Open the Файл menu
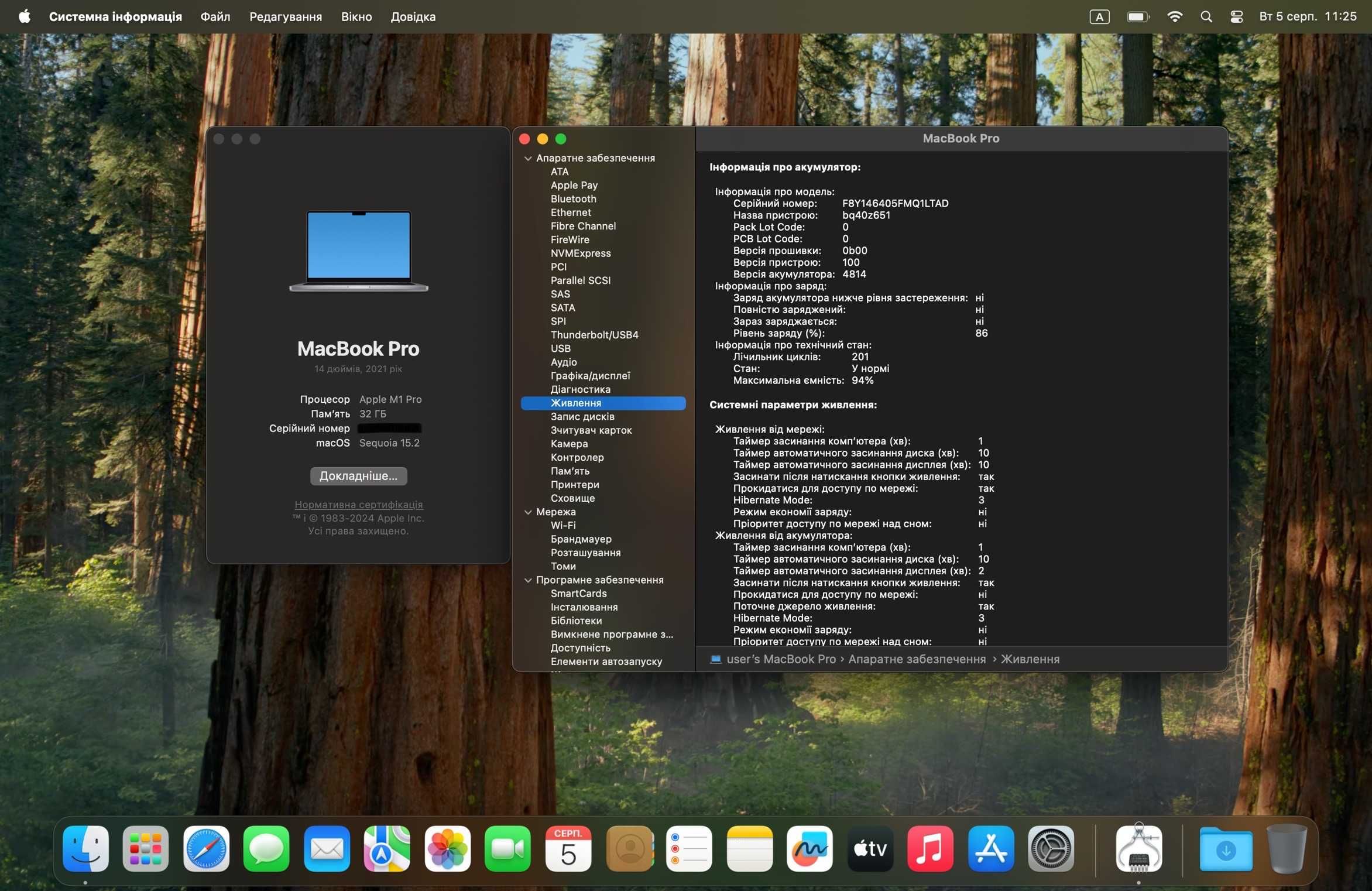1372x891 pixels. point(215,16)
